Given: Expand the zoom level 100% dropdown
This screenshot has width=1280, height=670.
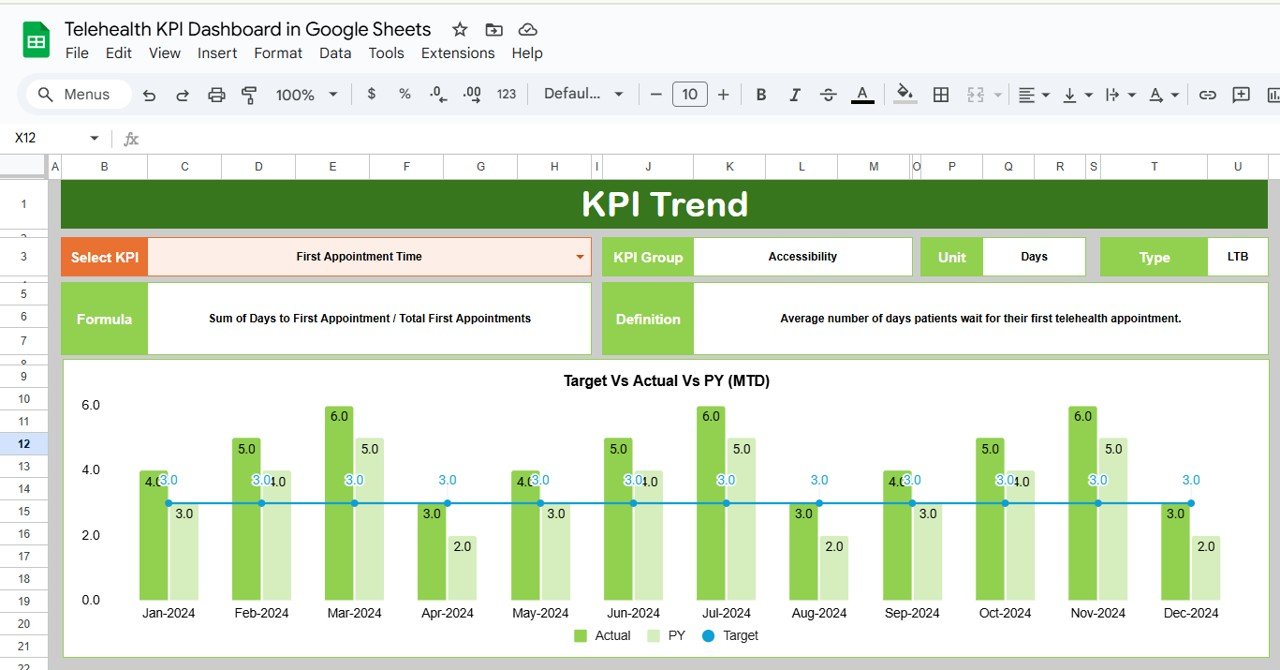Looking at the screenshot, I should 306,95.
